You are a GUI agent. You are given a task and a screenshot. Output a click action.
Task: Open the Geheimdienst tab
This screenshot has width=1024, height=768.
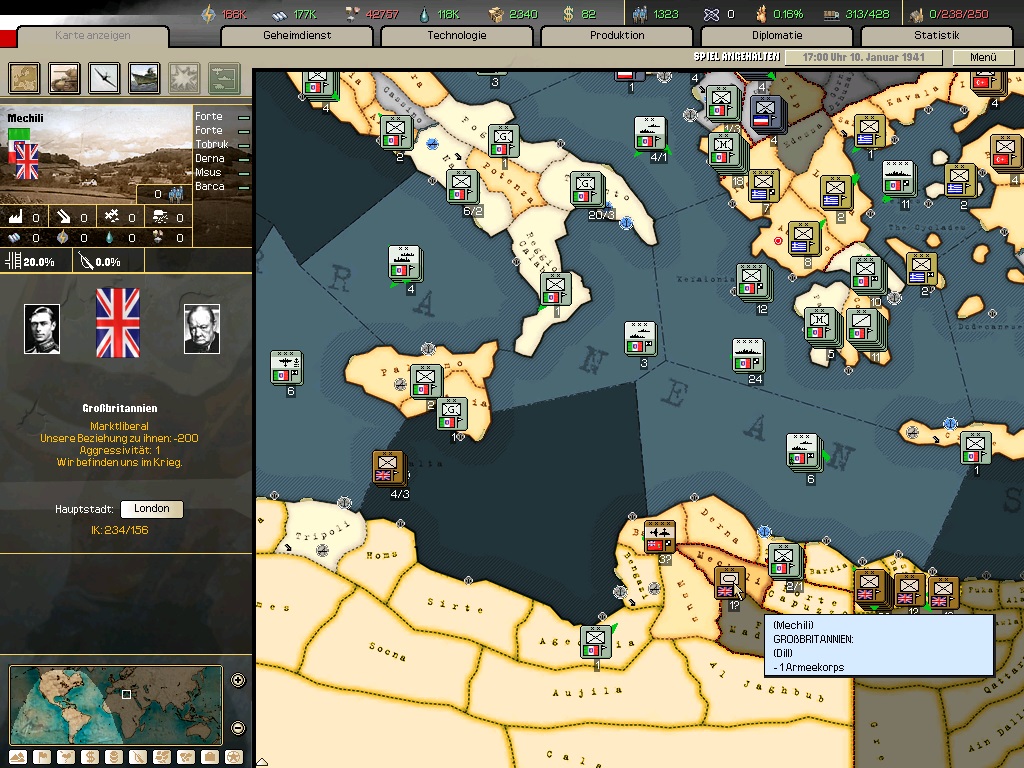coord(297,36)
